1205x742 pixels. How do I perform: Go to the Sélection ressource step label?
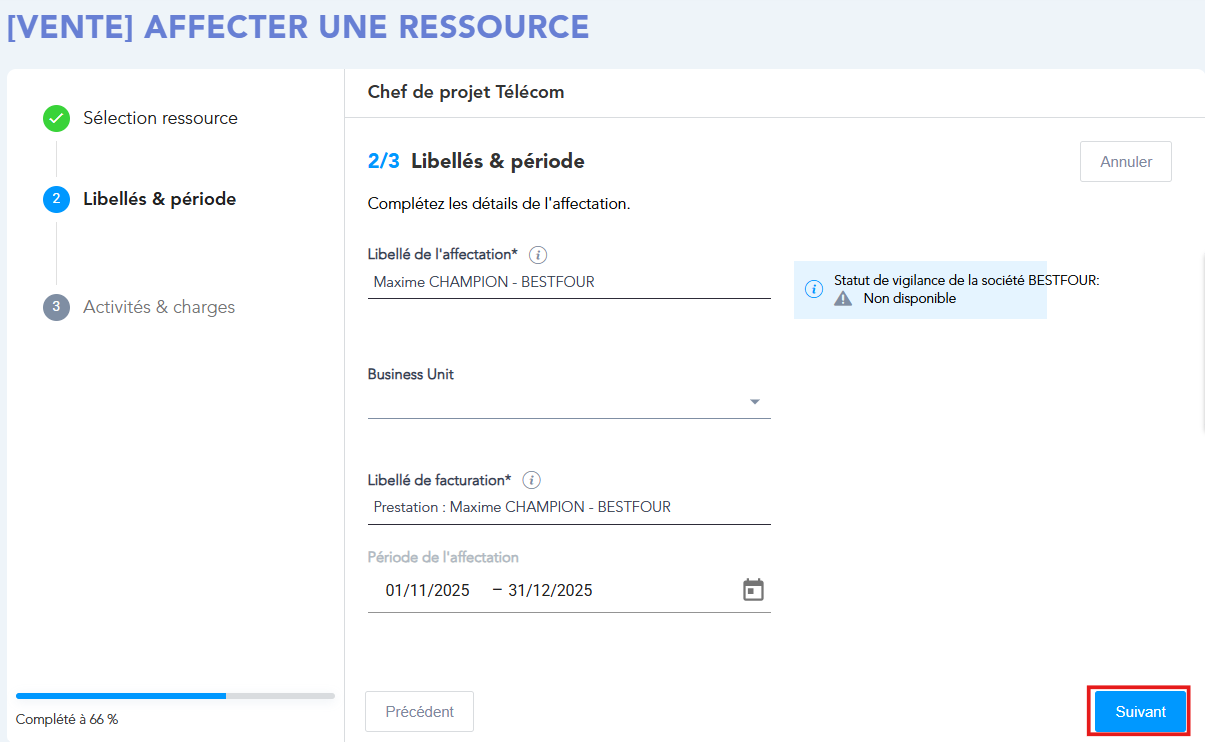coord(160,118)
